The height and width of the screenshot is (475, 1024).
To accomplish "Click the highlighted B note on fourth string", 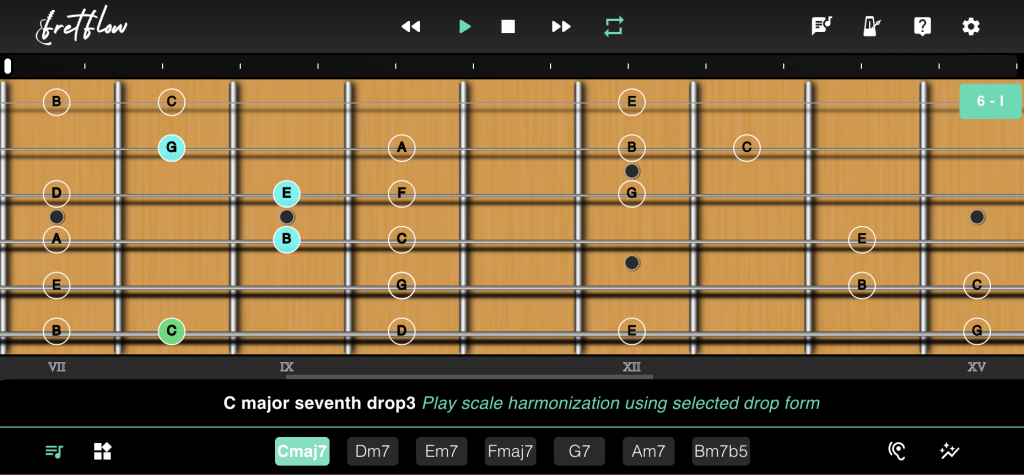I will click(x=287, y=239).
